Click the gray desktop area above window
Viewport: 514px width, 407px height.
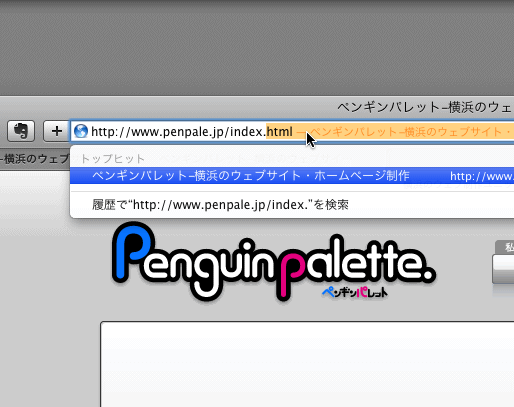point(257,47)
